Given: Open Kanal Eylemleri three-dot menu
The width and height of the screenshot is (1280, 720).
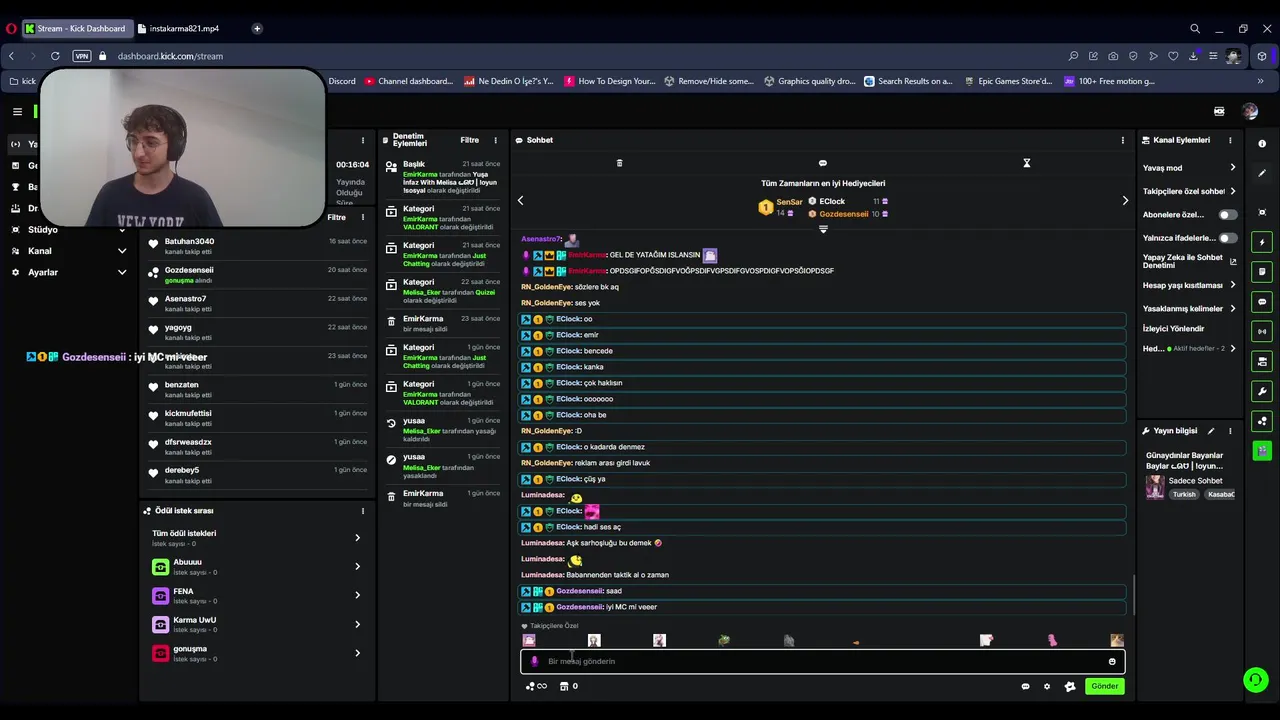Looking at the screenshot, I should [1230, 140].
